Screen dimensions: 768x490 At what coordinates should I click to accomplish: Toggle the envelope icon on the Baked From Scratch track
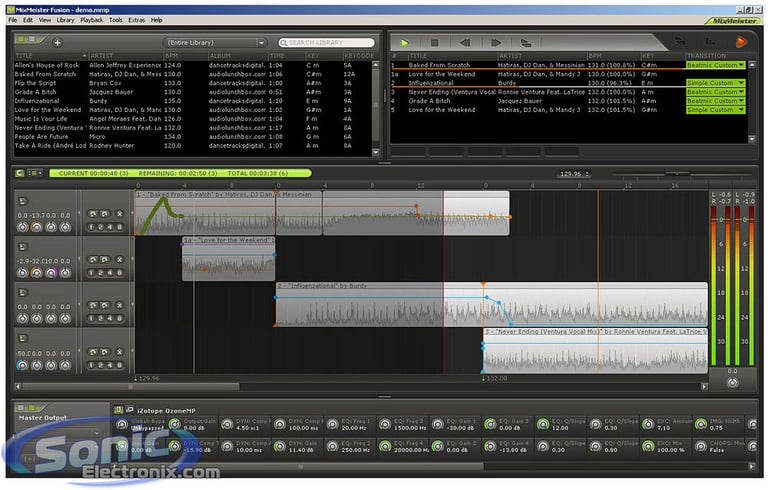[23, 201]
